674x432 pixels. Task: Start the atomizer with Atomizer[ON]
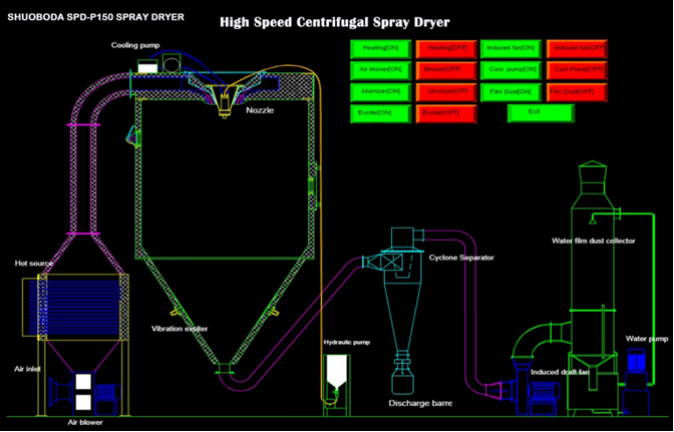(x=381, y=92)
